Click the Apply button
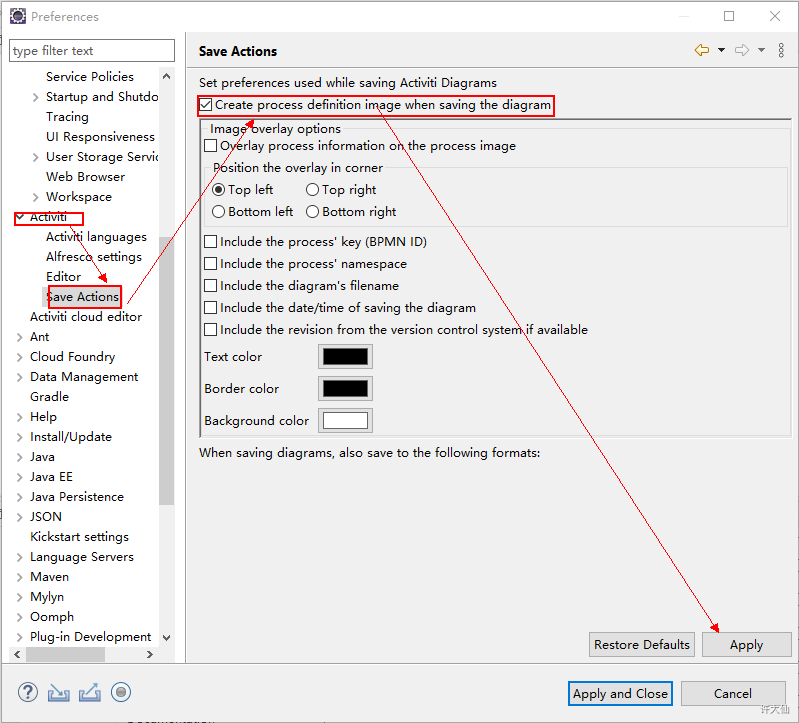Image resolution: width=799 pixels, height=723 pixels. pos(747,645)
